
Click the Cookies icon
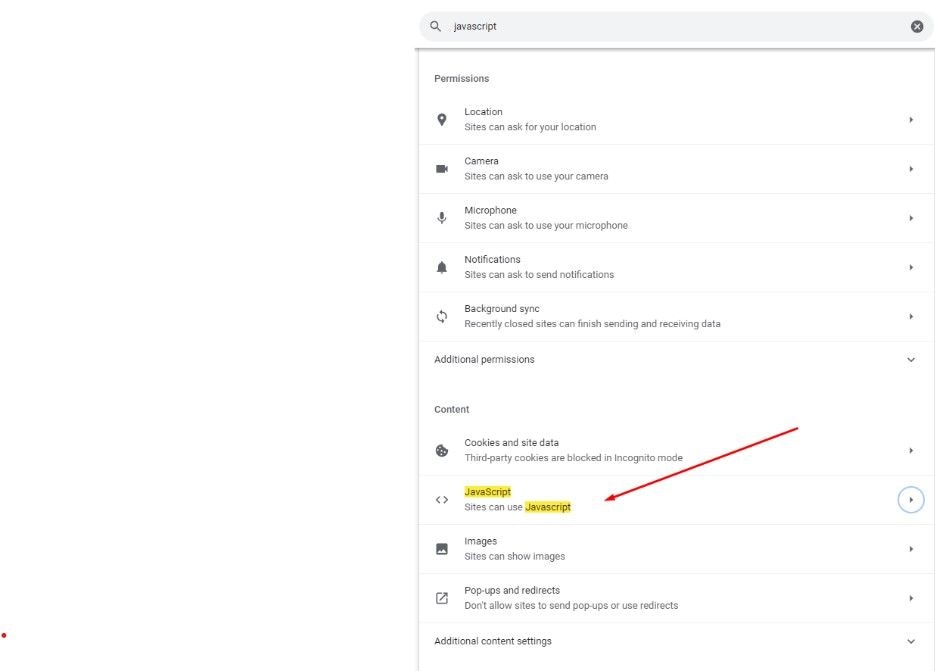click(x=442, y=450)
